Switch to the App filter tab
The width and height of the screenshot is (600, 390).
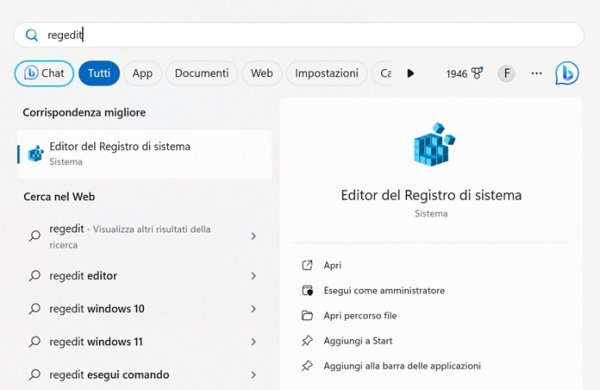click(142, 73)
